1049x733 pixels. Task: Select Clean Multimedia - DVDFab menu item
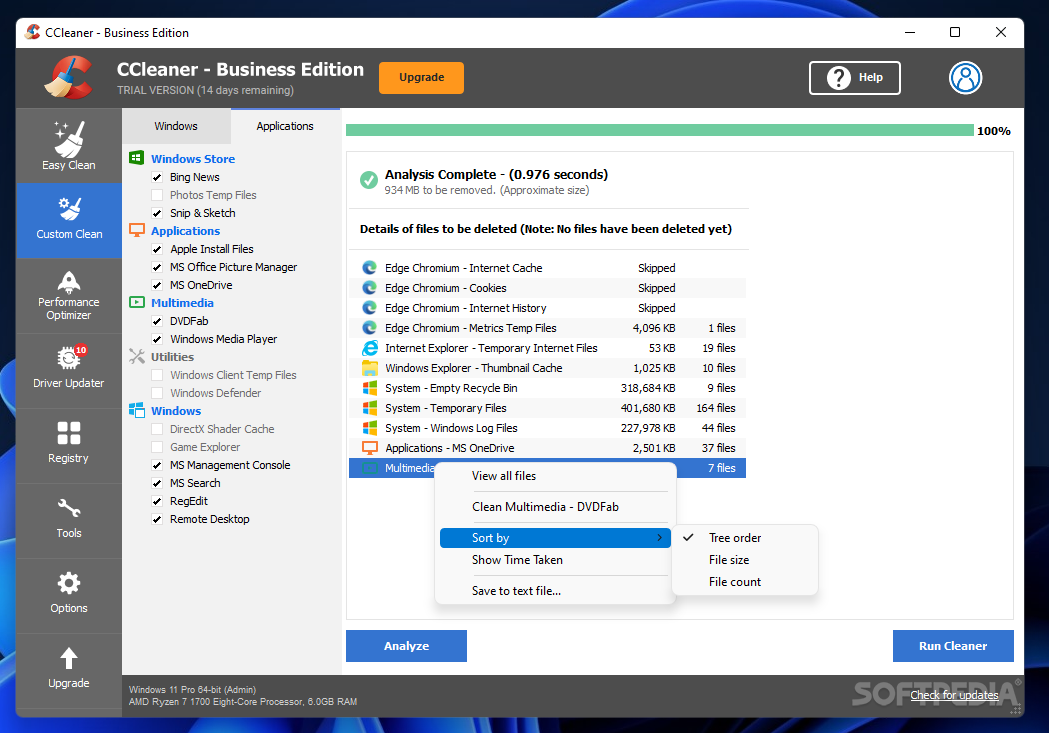555,507
